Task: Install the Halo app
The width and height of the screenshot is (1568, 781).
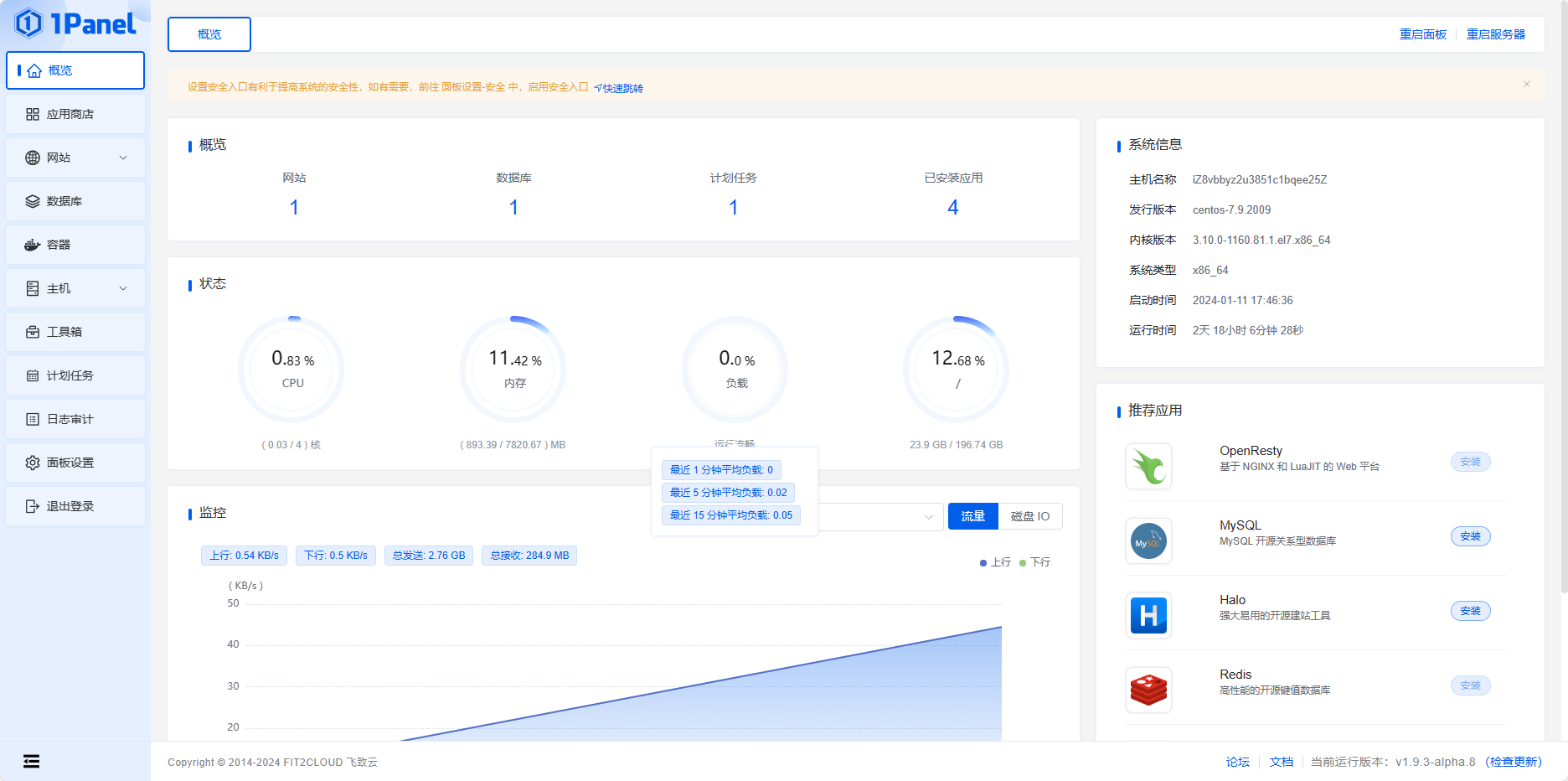Action: pos(1471,611)
